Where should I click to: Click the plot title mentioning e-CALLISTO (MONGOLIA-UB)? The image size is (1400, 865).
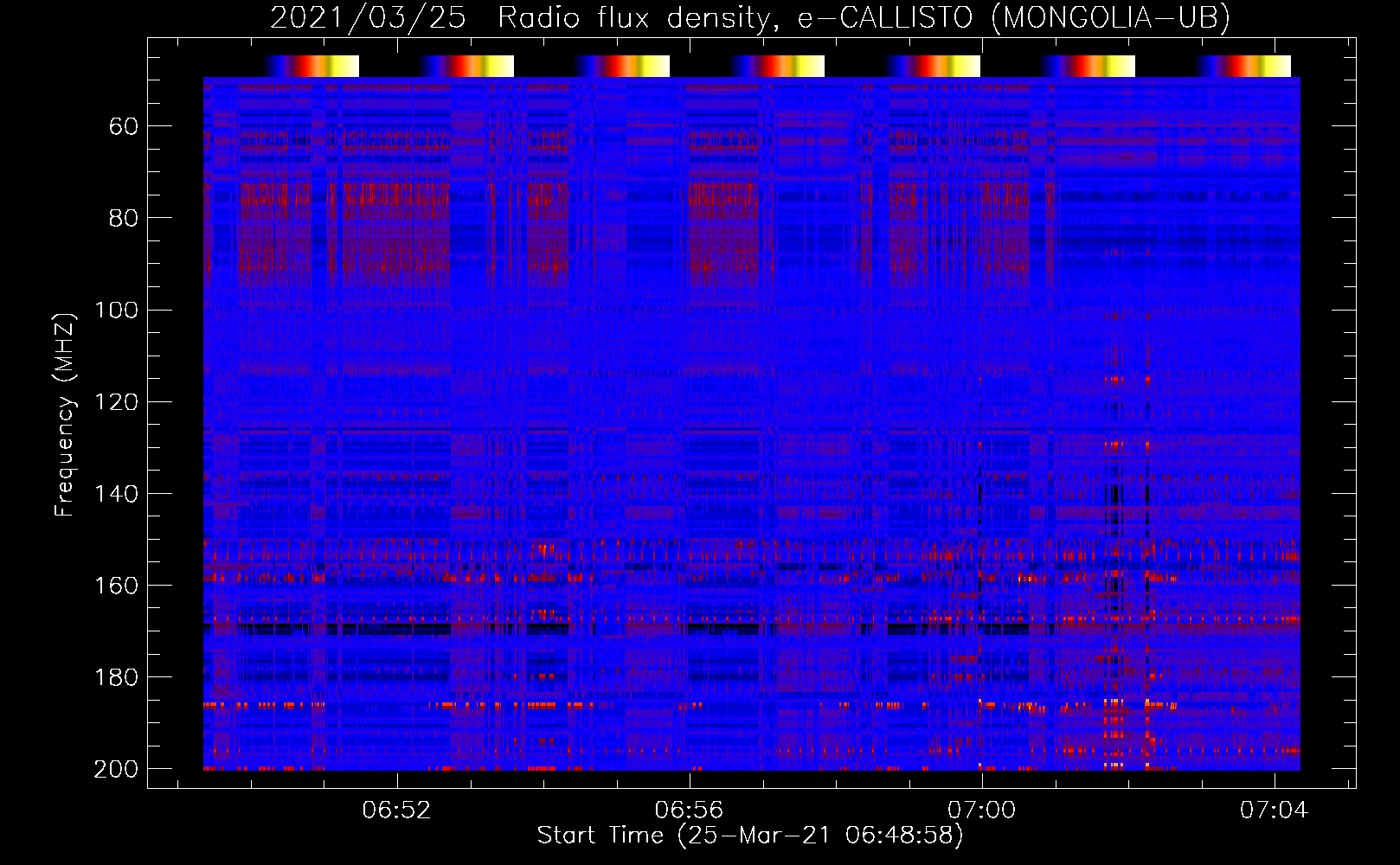click(x=749, y=17)
